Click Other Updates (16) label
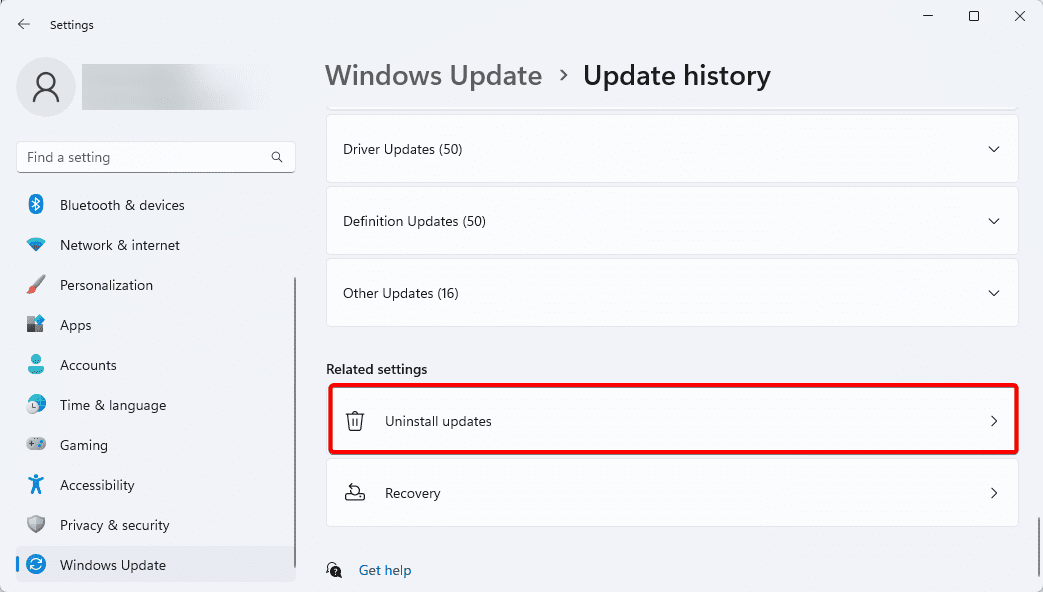 click(400, 293)
